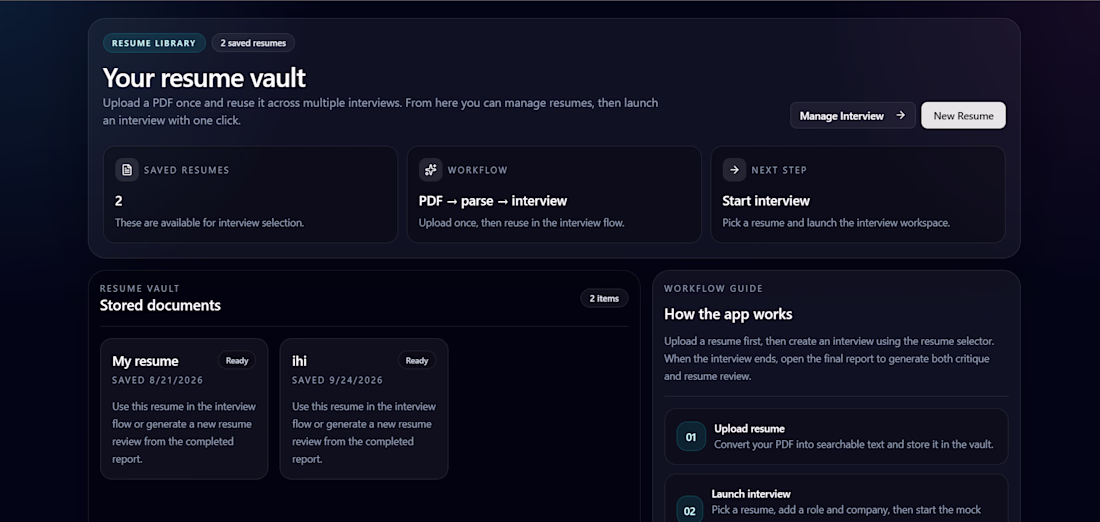1100x522 pixels.
Task: Click the 2 items counter pill
Action: 604,298
